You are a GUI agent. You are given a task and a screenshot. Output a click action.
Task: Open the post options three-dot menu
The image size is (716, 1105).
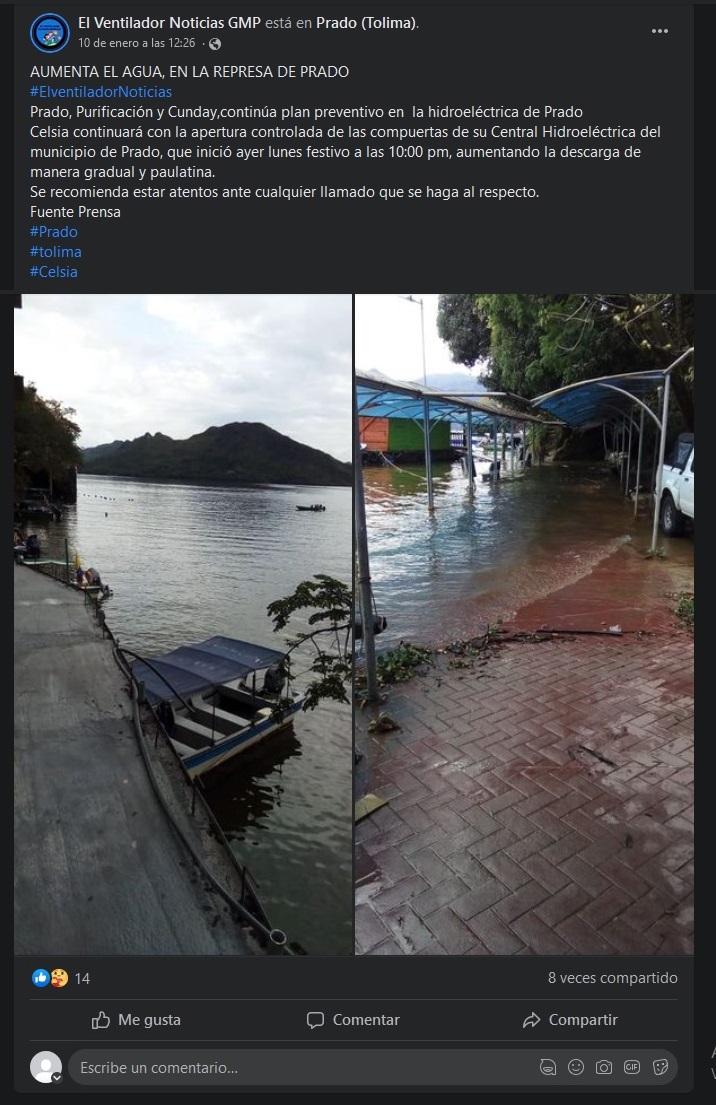pos(660,31)
